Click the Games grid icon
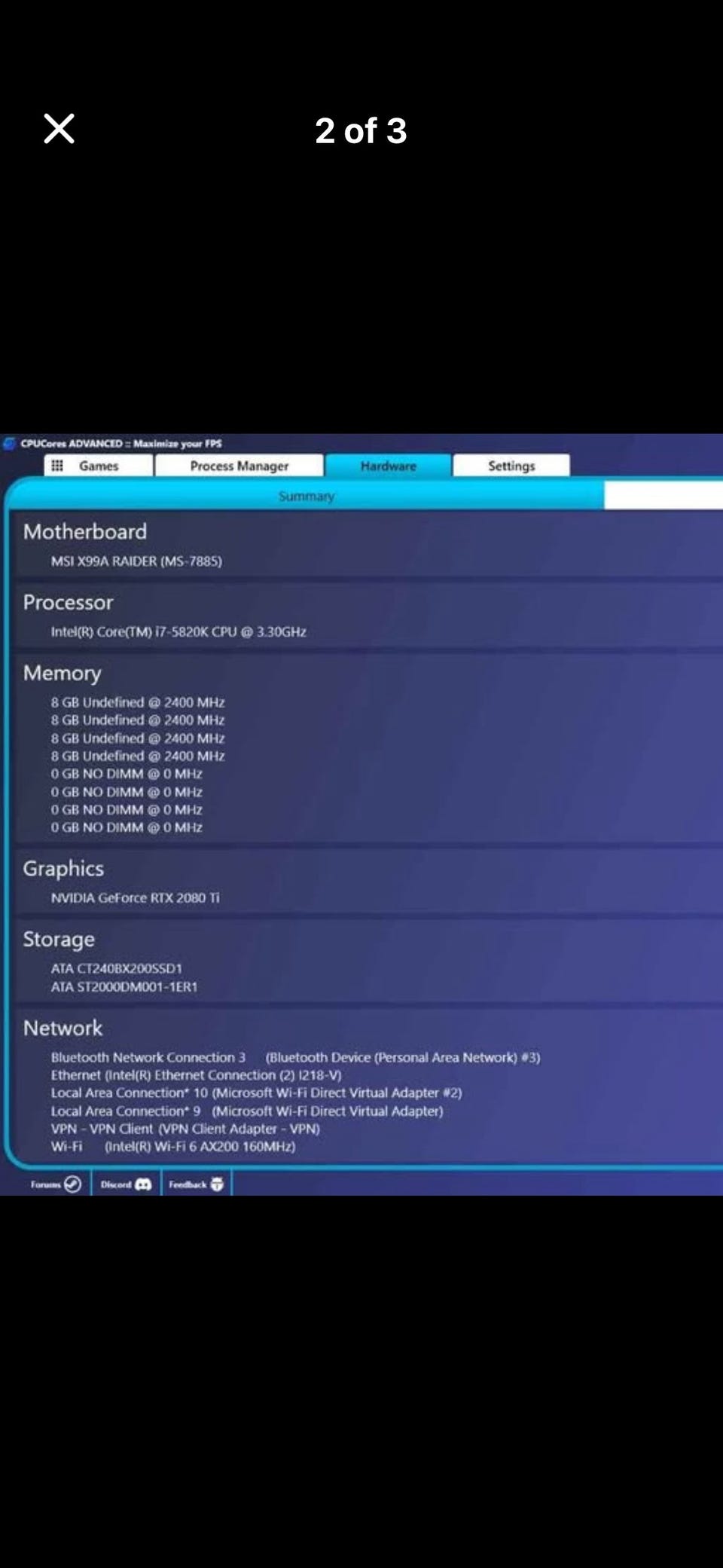The height and width of the screenshot is (1568, 723). pyautogui.click(x=57, y=466)
